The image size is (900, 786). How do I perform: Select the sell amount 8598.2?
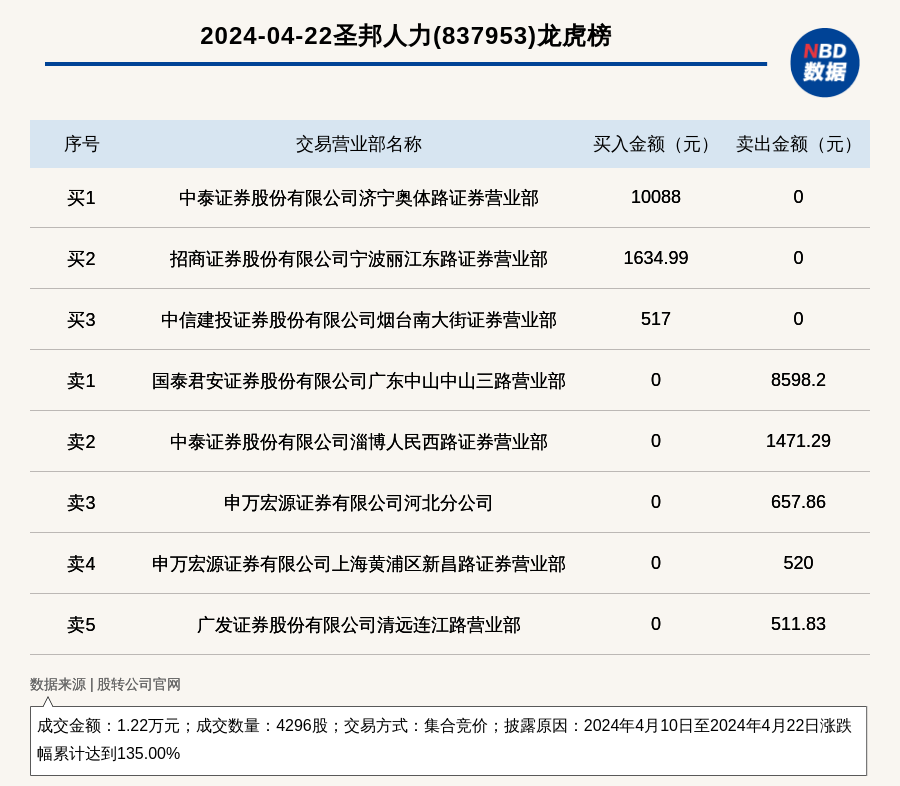798,380
